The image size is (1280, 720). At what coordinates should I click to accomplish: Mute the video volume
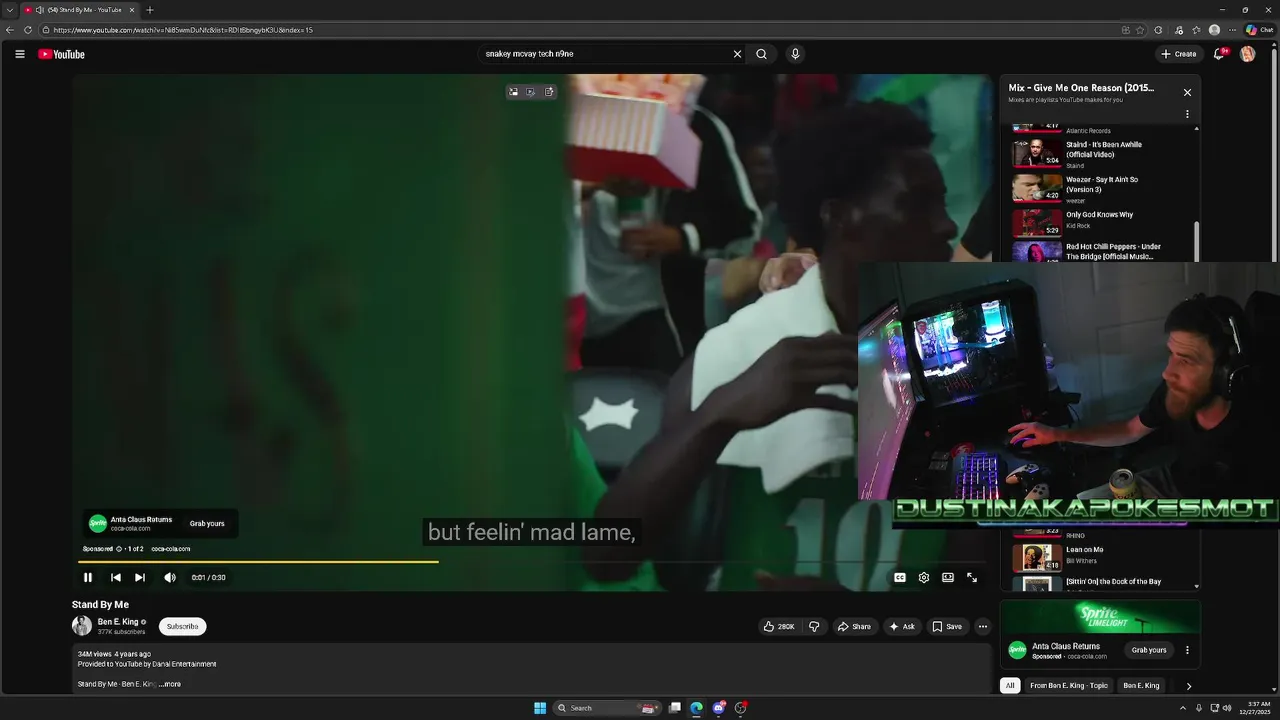170,577
